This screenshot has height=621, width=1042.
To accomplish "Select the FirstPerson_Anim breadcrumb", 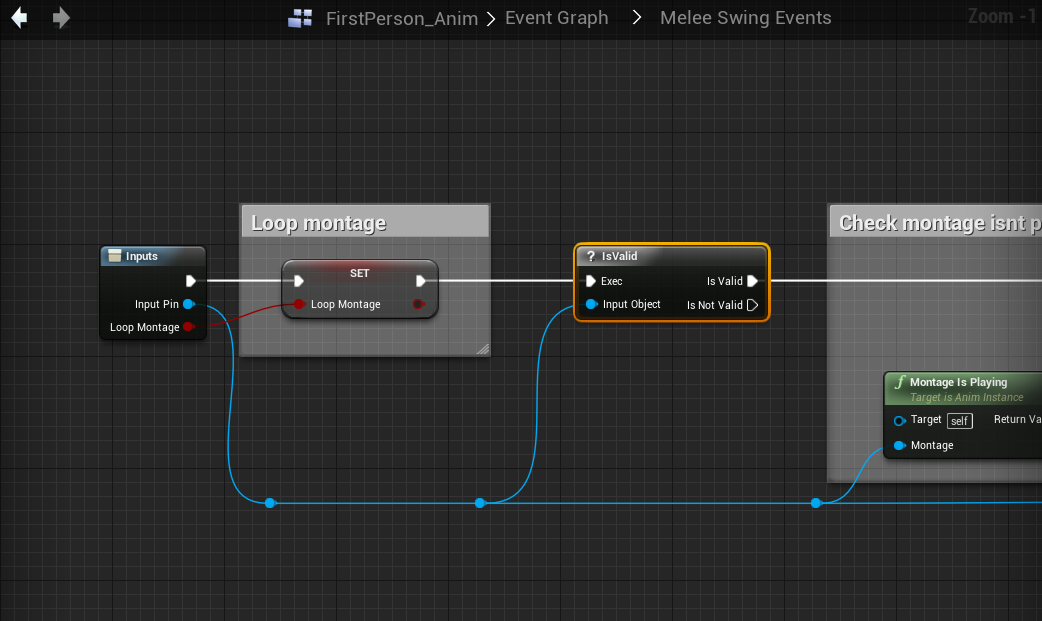I will tap(402, 18).
